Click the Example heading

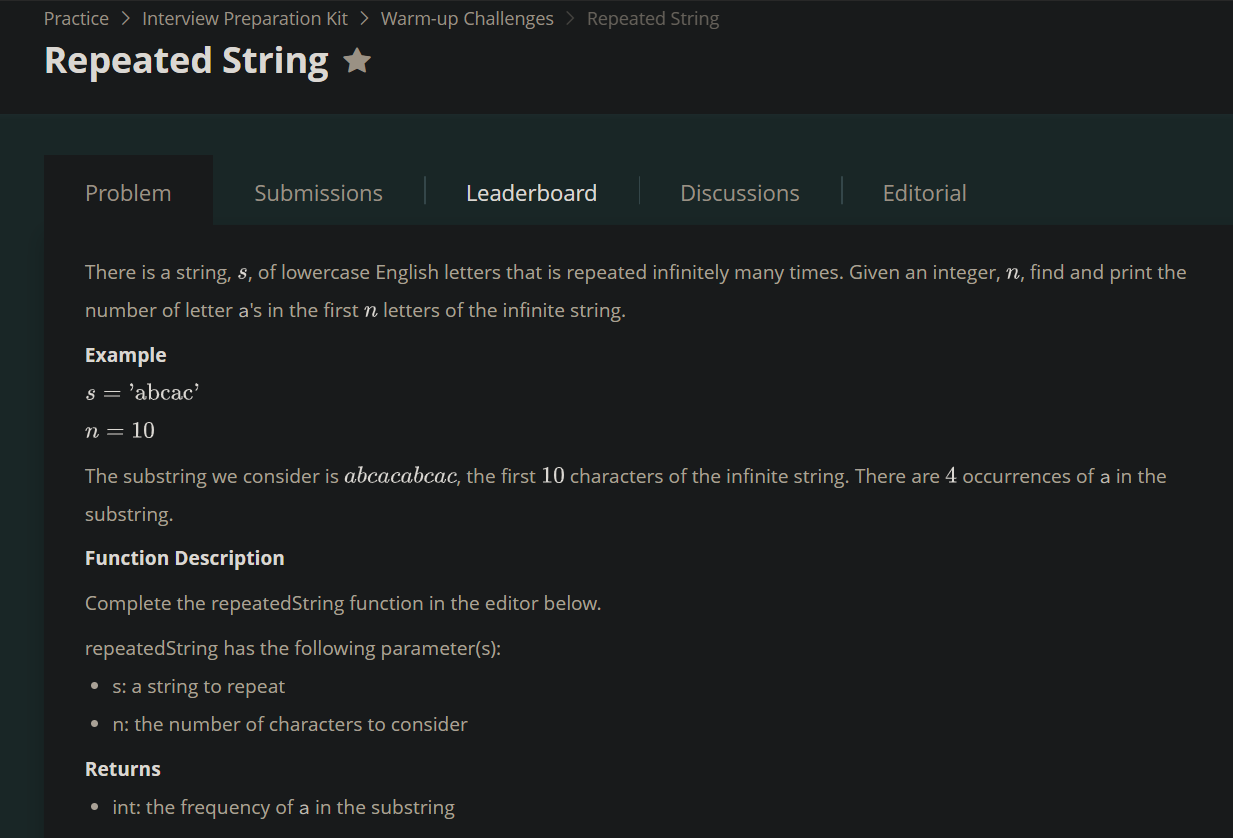coord(126,355)
